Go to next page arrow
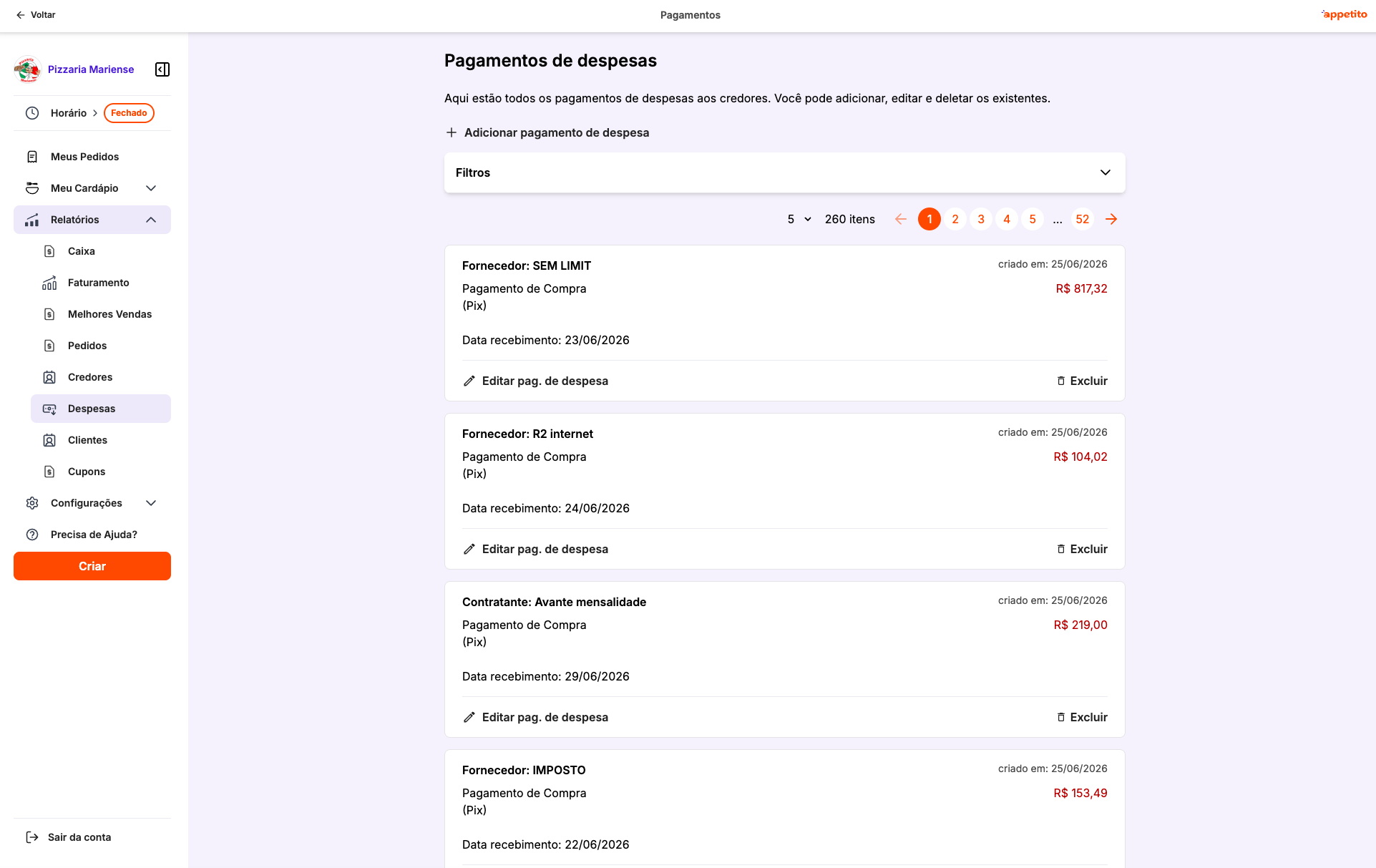This screenshot has height=868, width=1376. pos(1111,219)
